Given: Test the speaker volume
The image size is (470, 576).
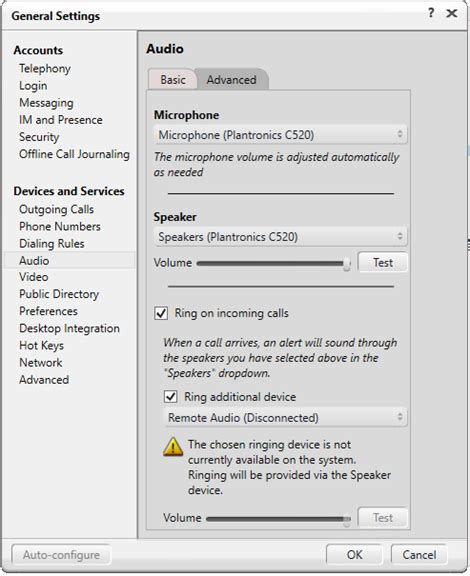Looking at the screenshot, I should (383, 262).
